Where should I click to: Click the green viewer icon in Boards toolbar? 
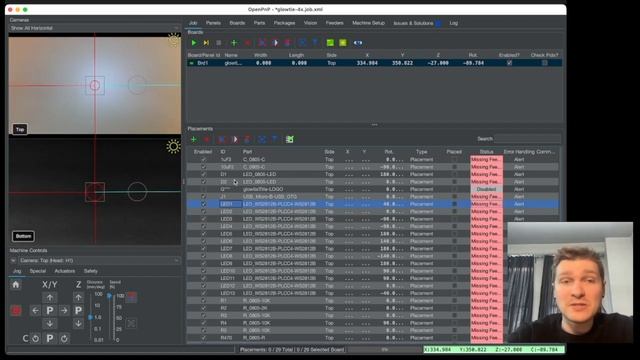coord(330,42)
